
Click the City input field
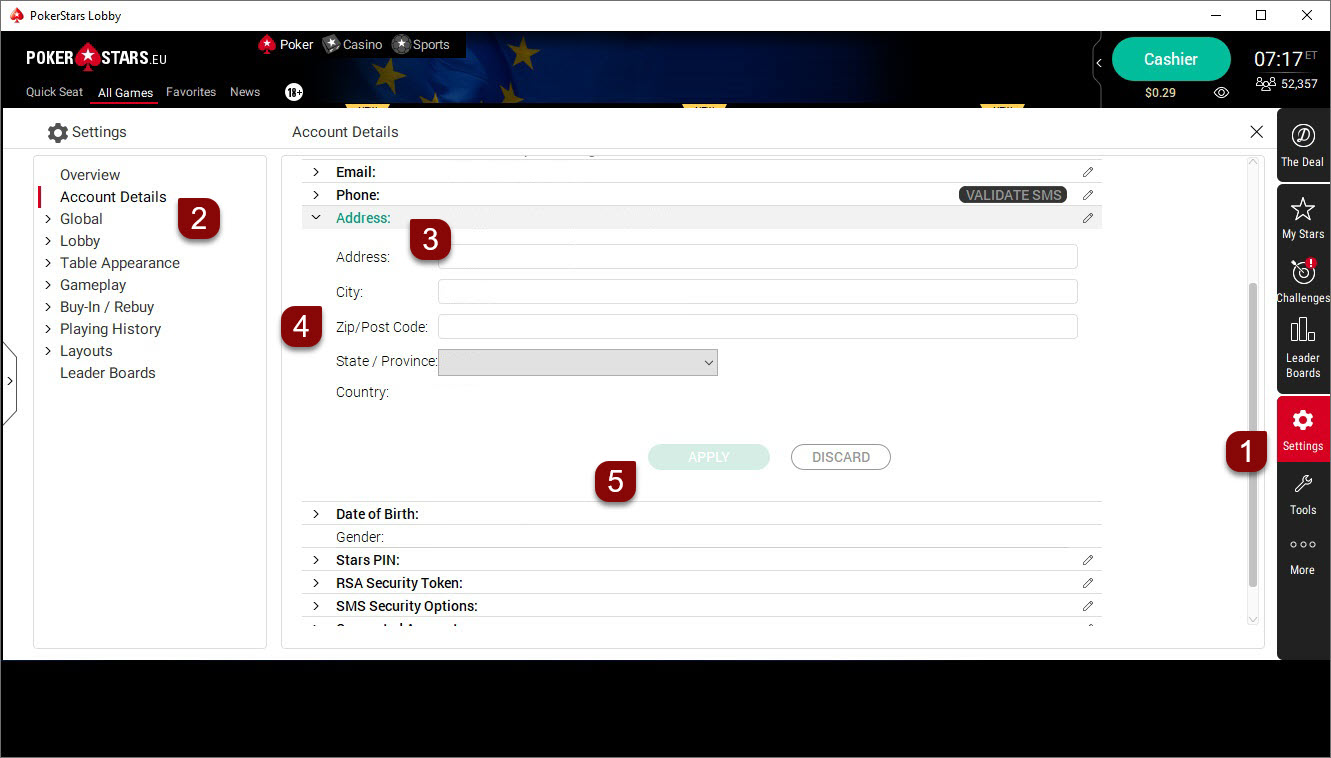[x=758, y=292]
